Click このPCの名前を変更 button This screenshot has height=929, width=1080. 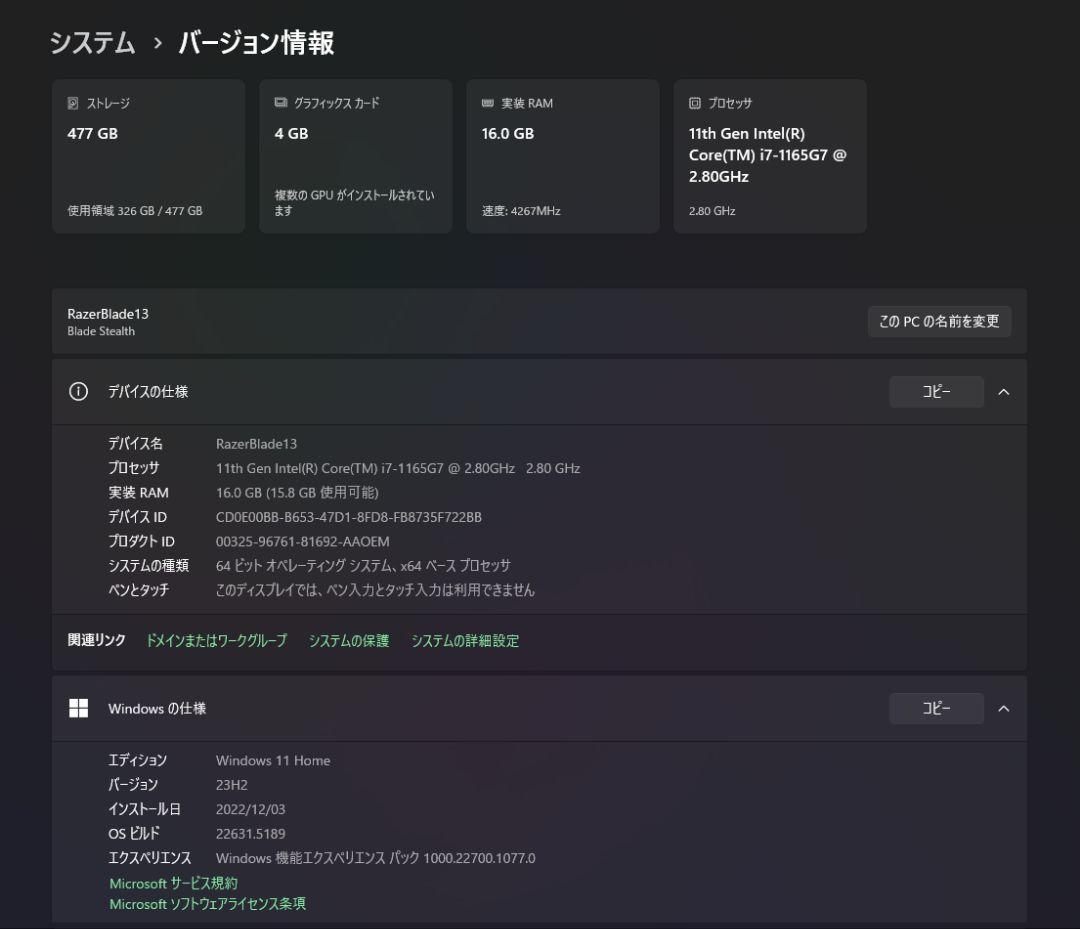[939, 321]
